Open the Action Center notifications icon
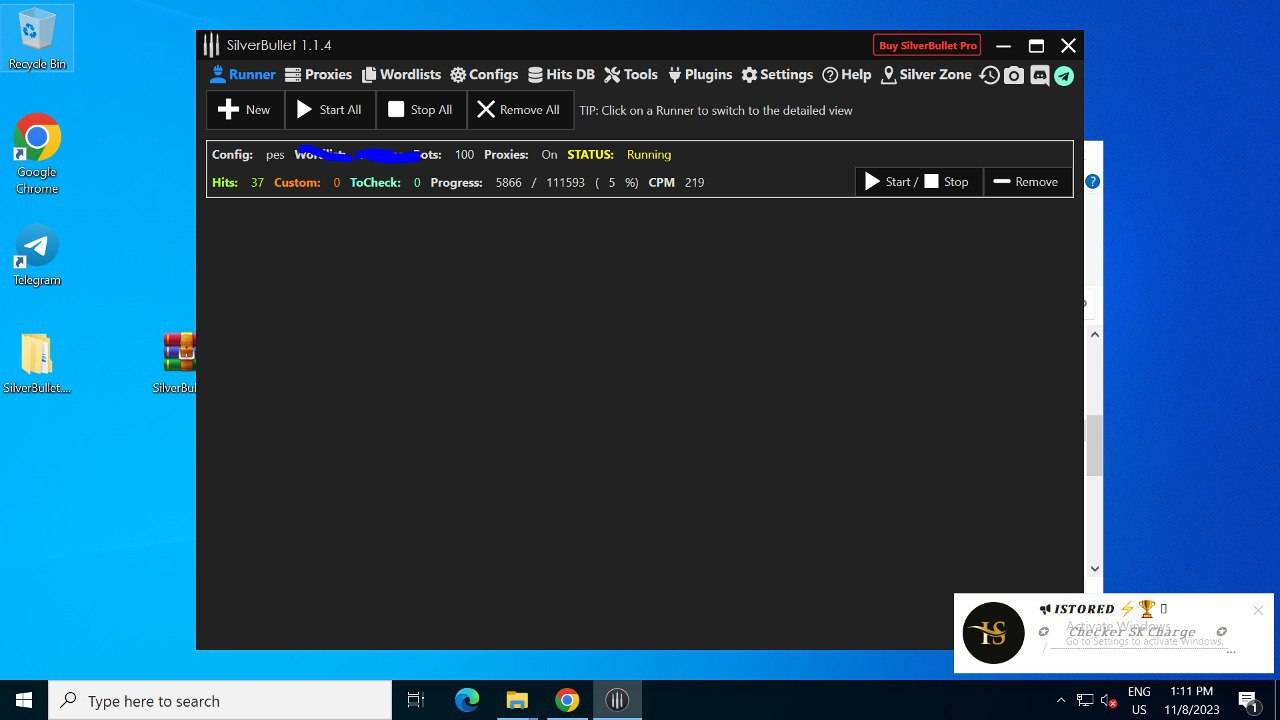Screen dimensions: 1280x720 [x=1248, y=700]
